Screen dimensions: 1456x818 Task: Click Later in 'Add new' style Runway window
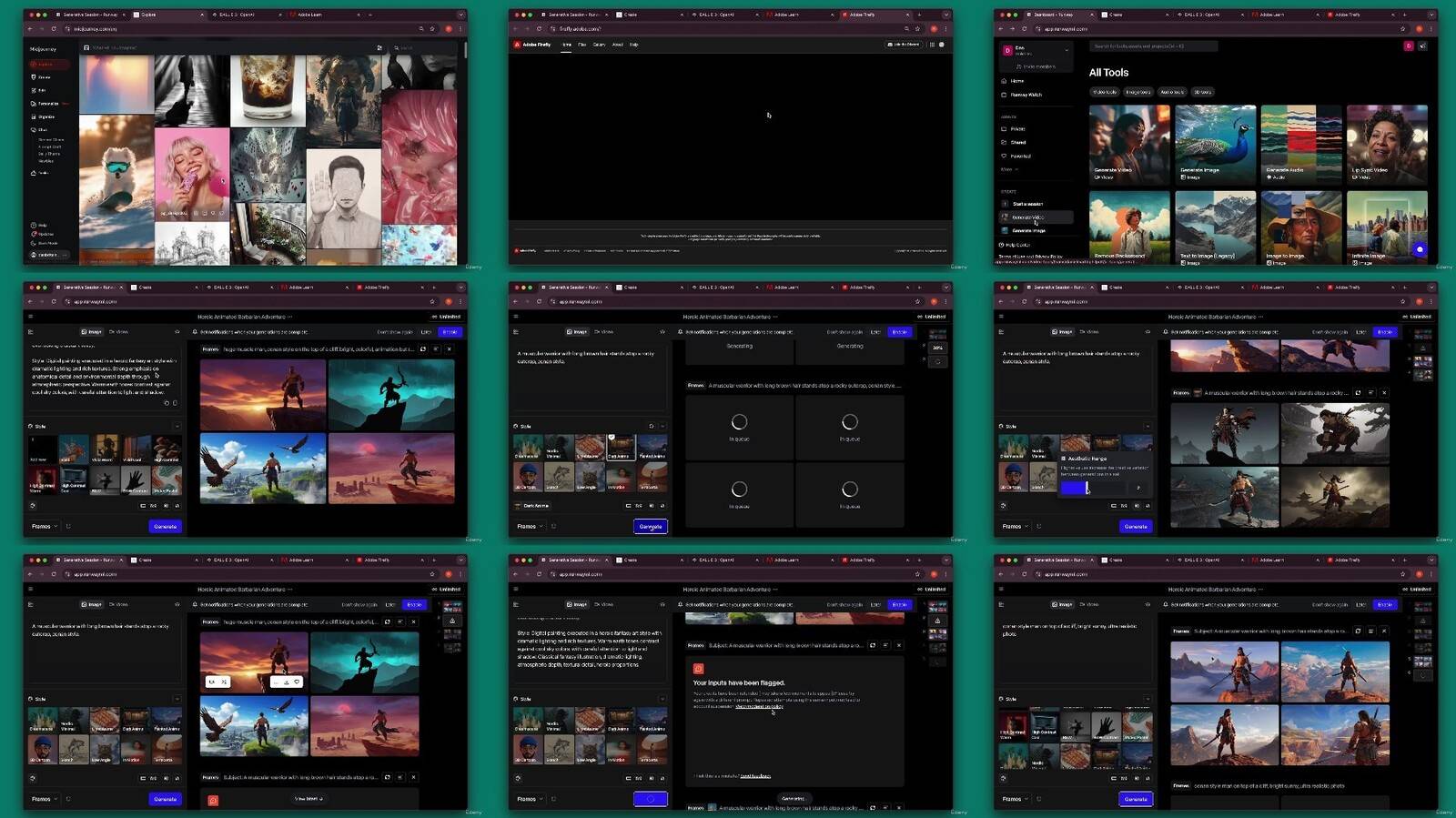(x=426, y=332)
